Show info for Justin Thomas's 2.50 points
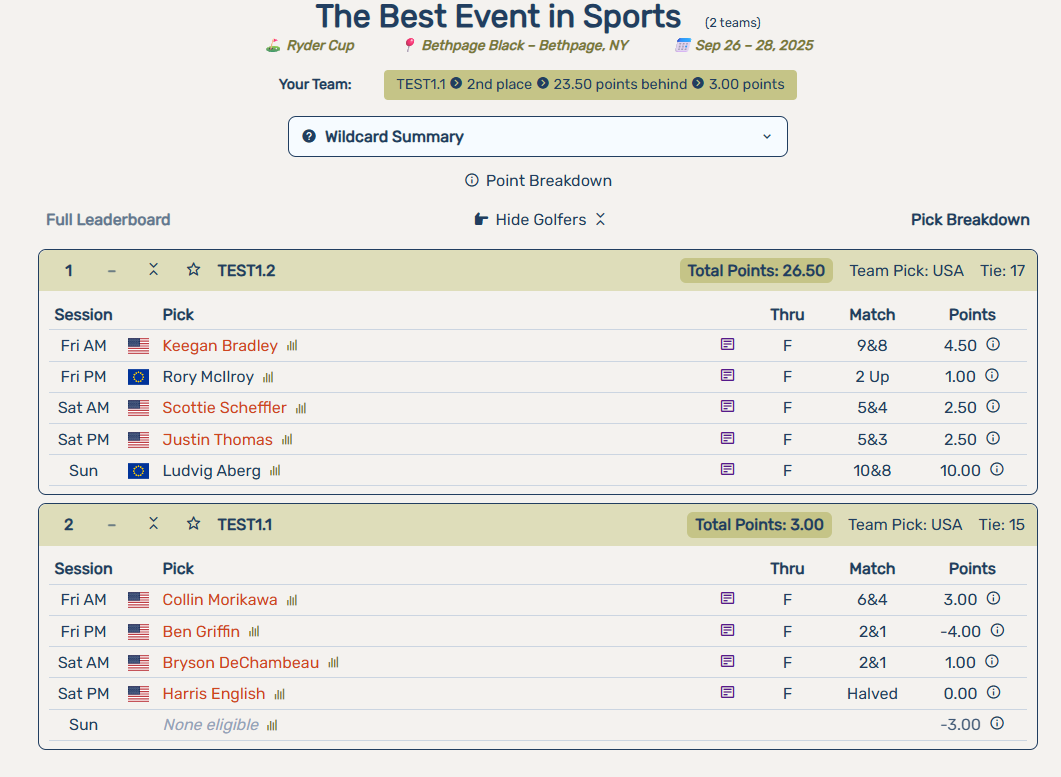The width and height of the screenshot is (1061, 777). (x=993, y=439)
